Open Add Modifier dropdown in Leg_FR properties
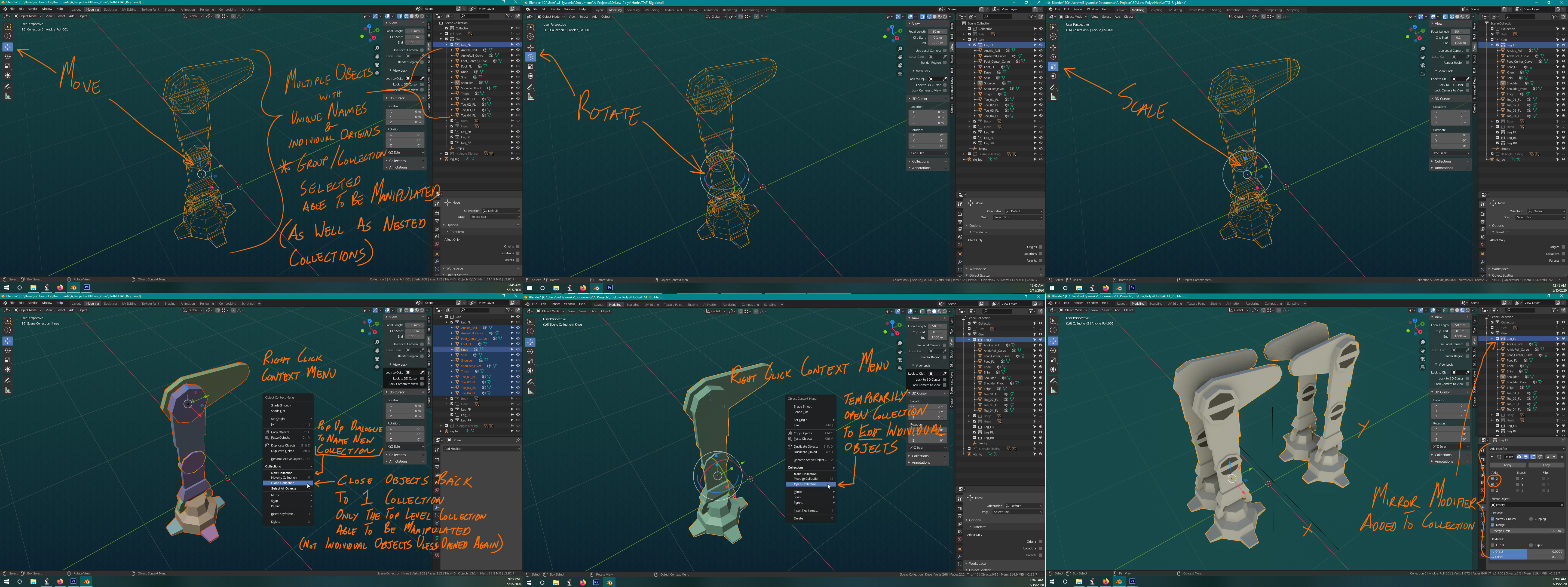 click(x=1527, y=449)
